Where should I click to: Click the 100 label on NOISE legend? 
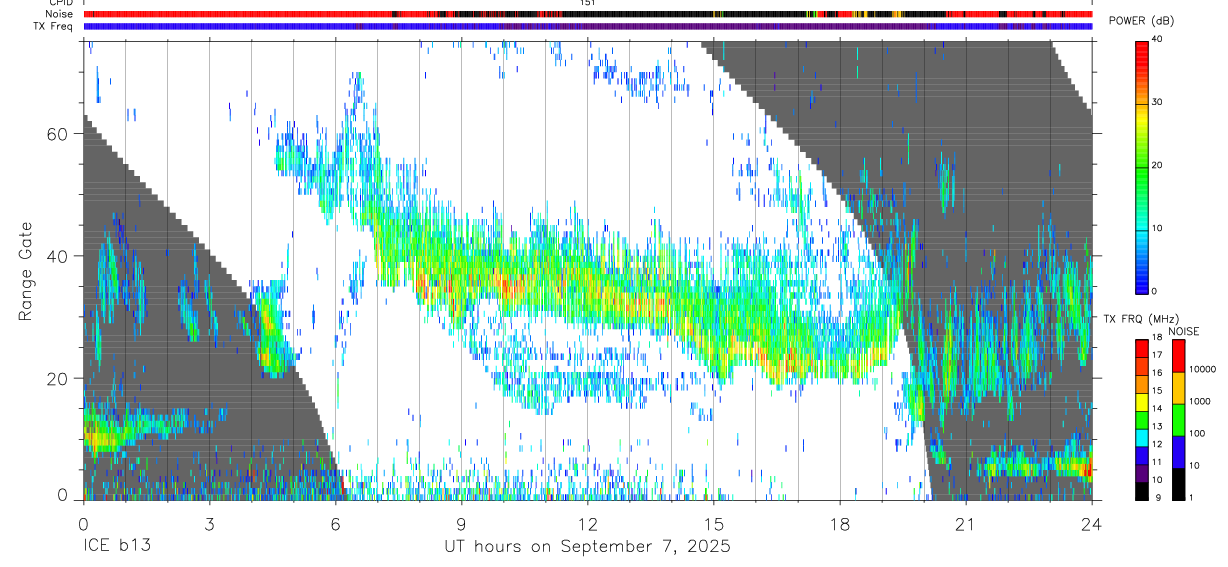click(x=1197, y=433)
